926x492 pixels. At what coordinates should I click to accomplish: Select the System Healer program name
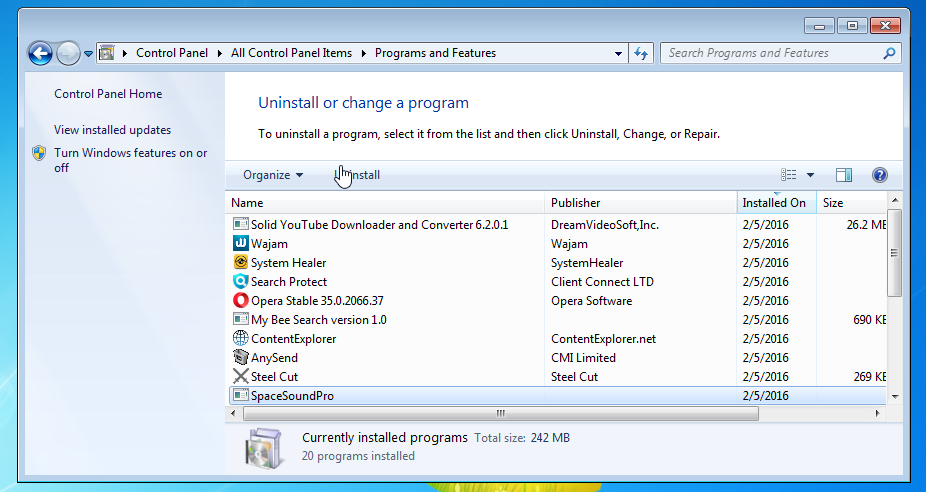[x=288, y=263]
